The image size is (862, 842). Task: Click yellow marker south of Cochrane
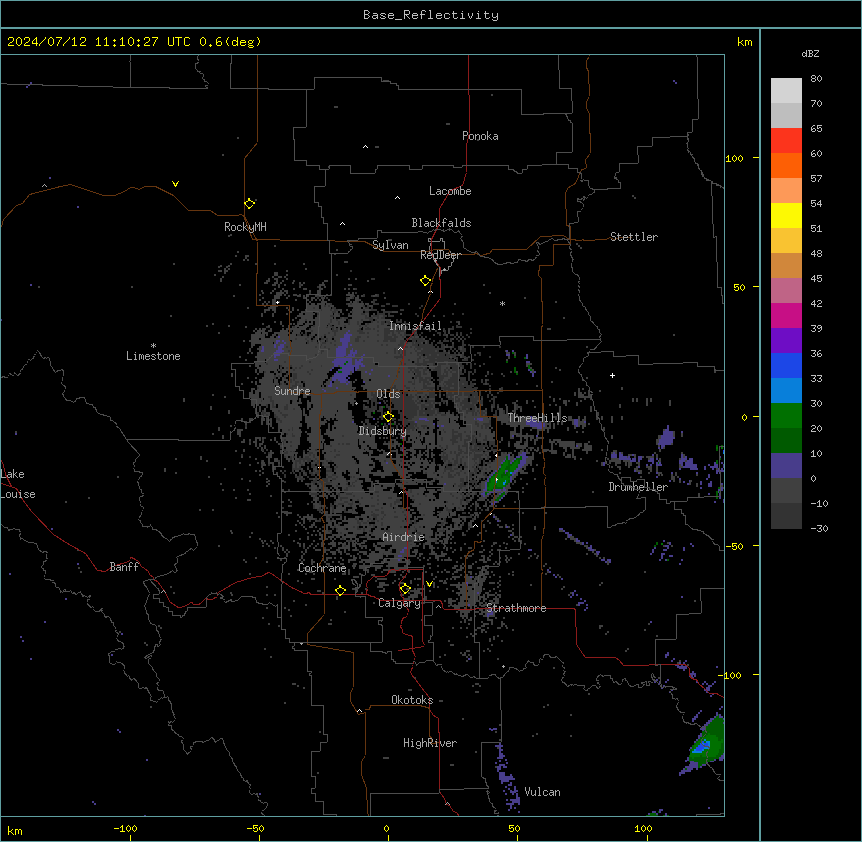click(x=340, y=590)
